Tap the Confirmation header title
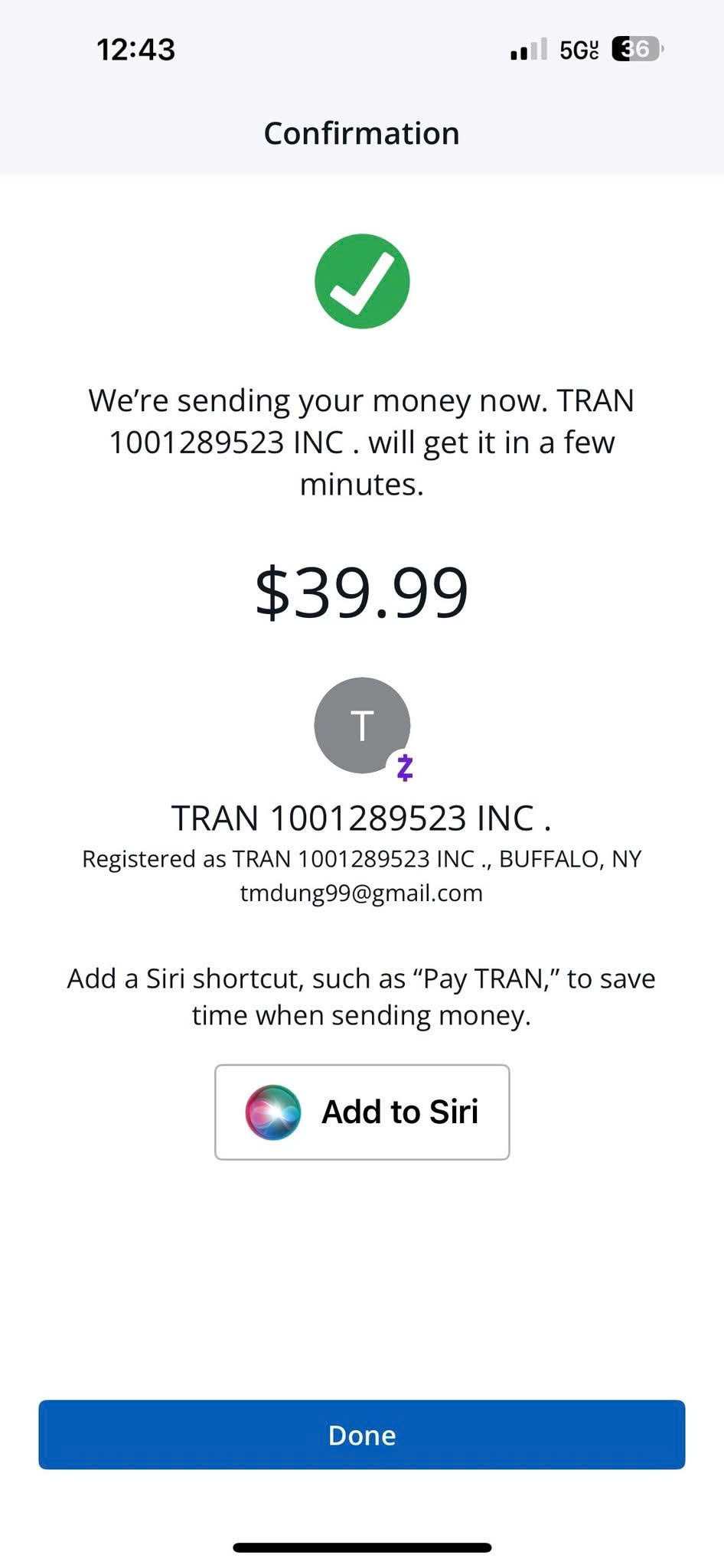The width and height of the screenshot is (724, 1568). [x=362, y=133]
